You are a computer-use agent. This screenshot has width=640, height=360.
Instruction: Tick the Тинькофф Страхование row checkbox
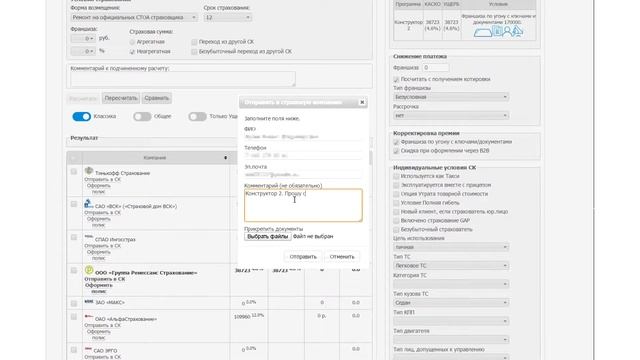click(74, 172)
